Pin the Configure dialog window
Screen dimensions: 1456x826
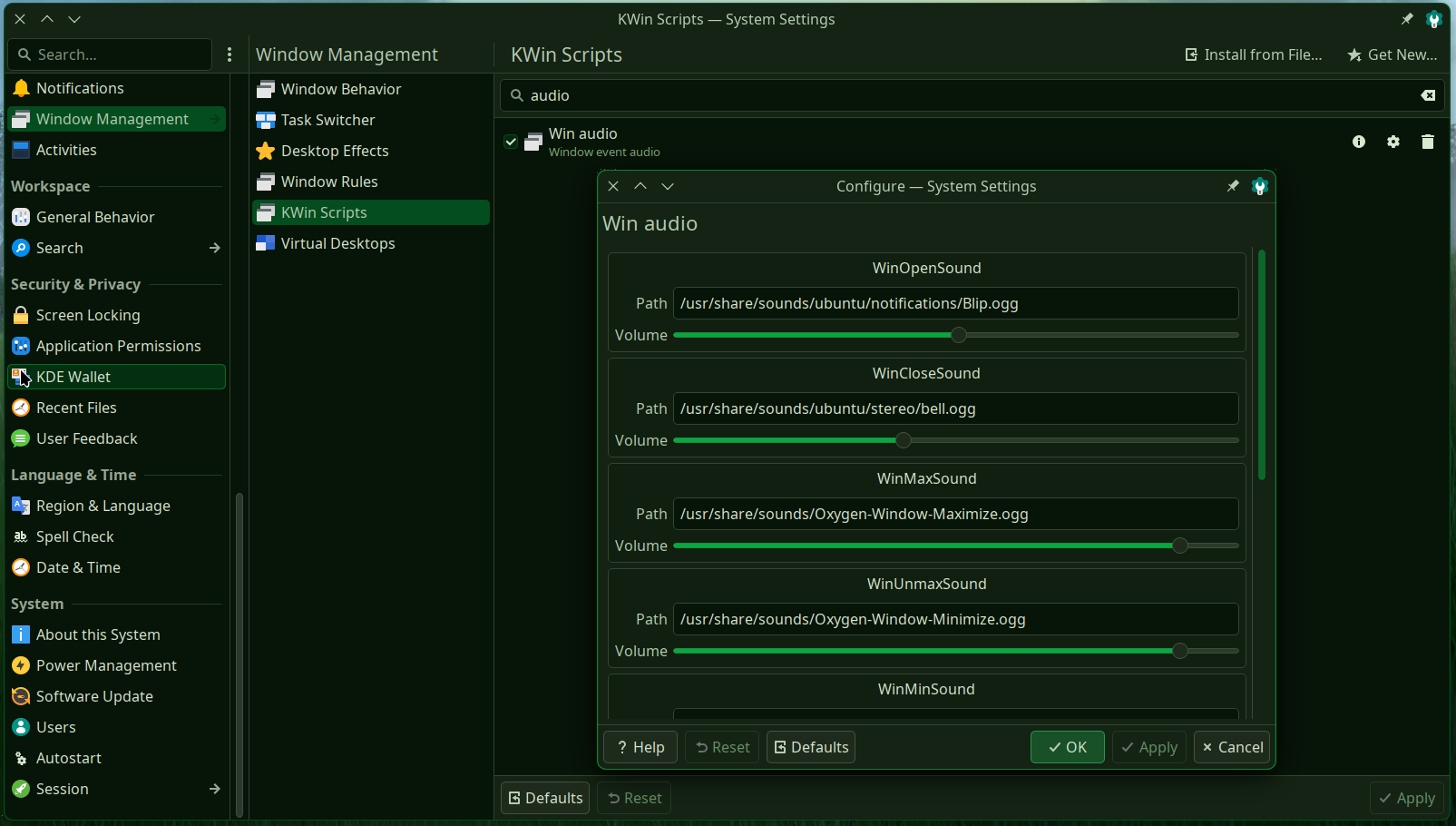point(1233,186)
